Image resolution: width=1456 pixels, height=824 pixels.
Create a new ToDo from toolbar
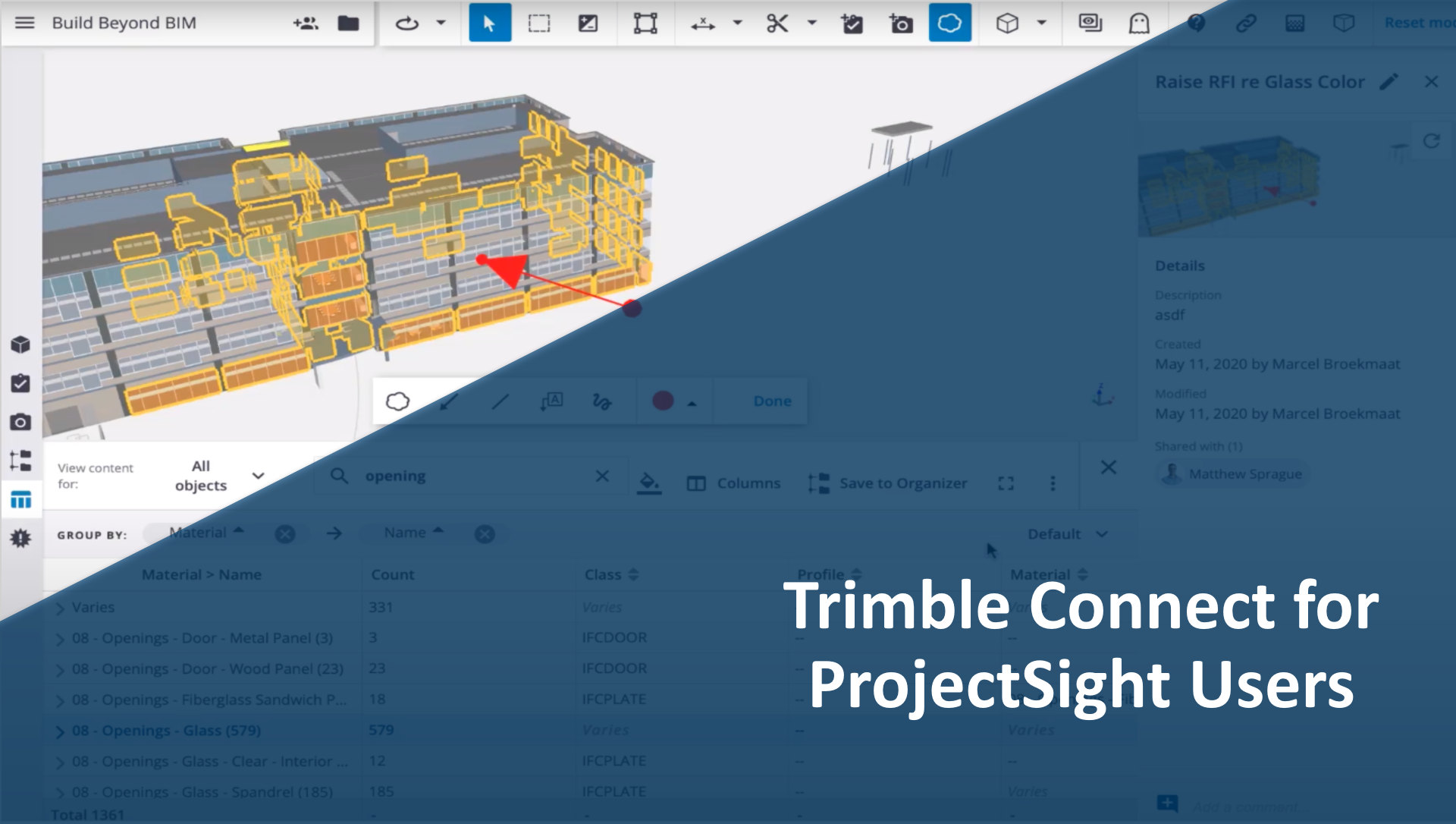tap(852, 23)
